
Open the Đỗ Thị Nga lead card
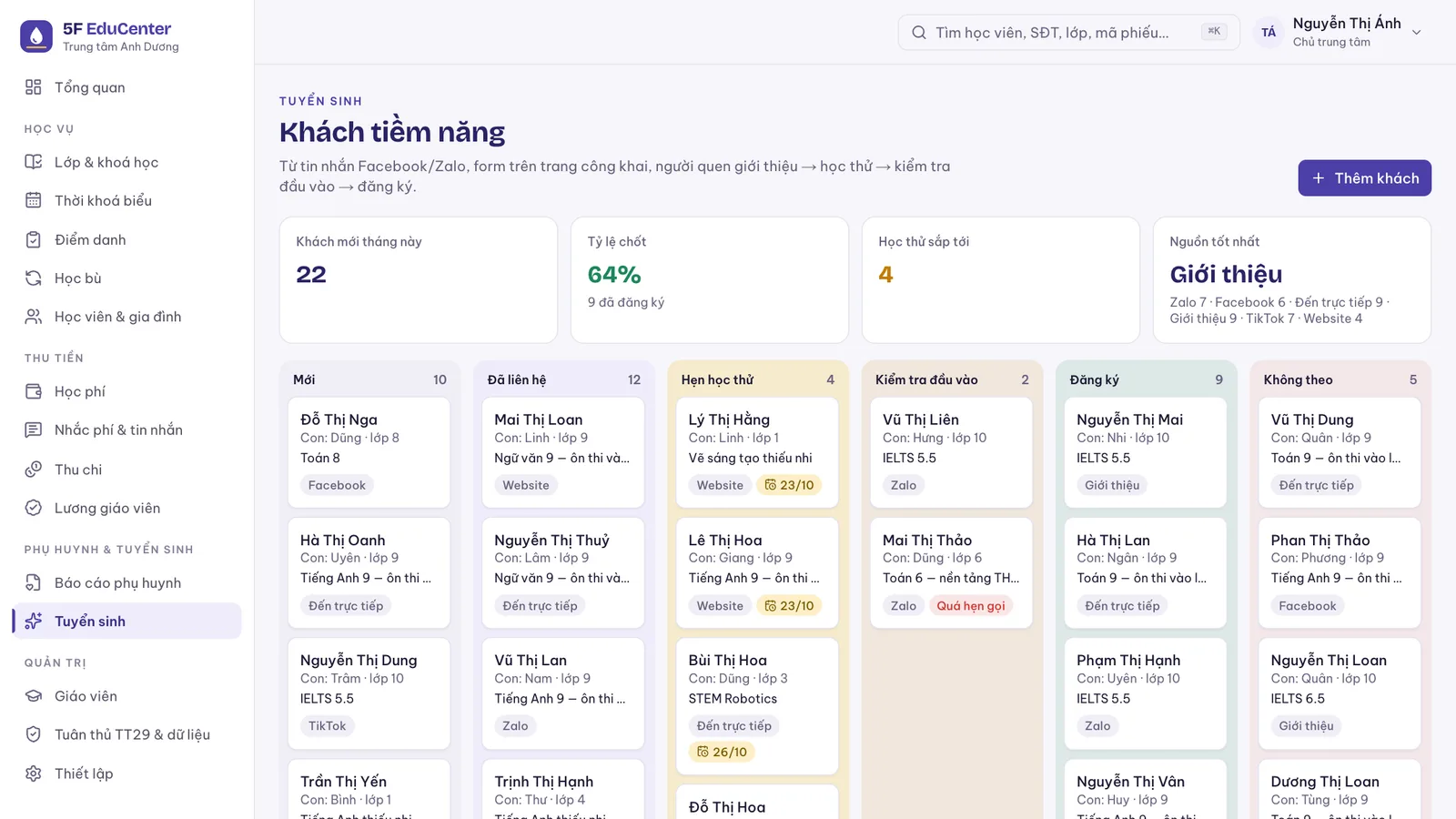369,452
